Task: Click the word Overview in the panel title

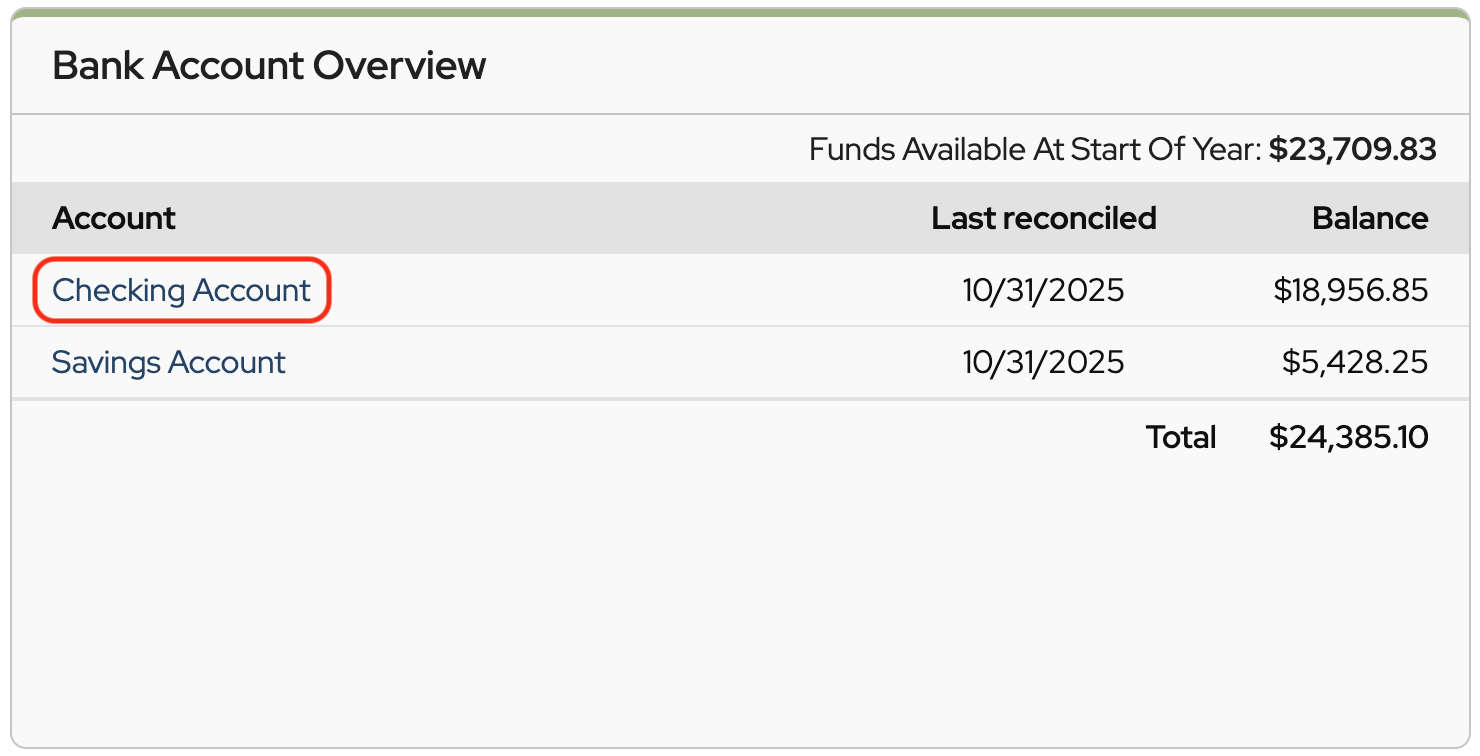Action: click(399, 66)
